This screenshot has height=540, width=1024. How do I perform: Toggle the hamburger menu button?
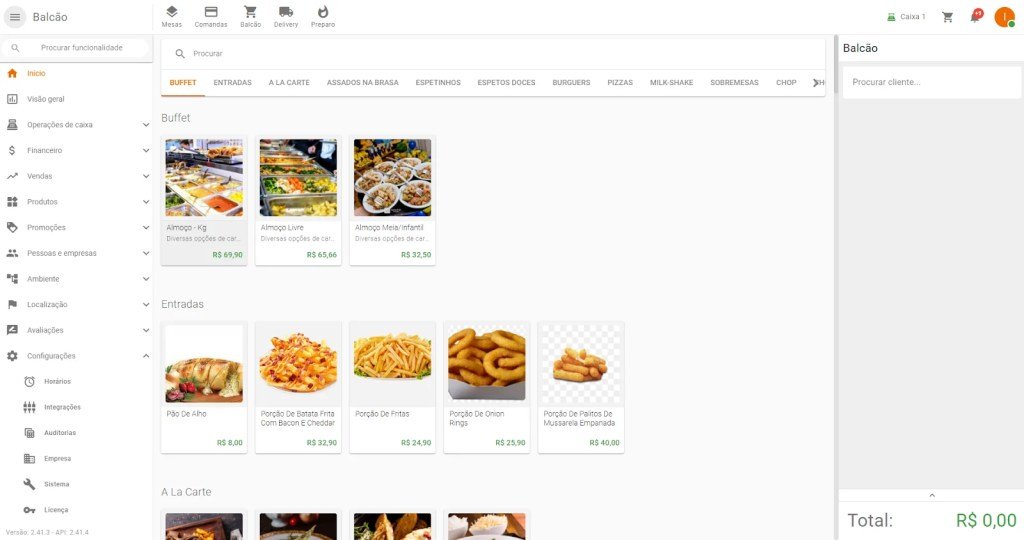pyautogui.click(x=15, y=17)
